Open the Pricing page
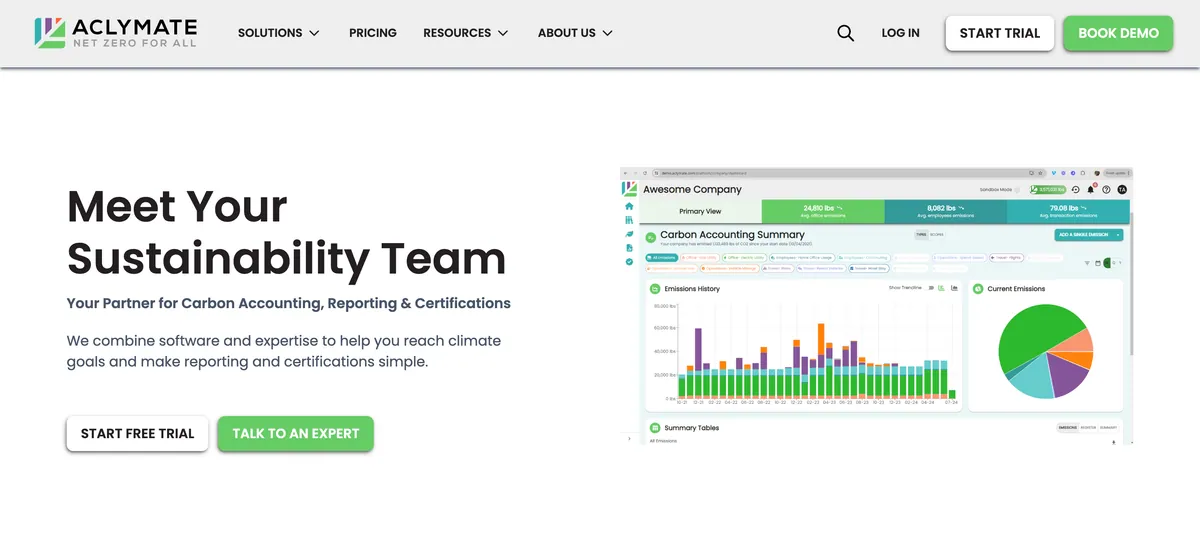 (373, 33)
